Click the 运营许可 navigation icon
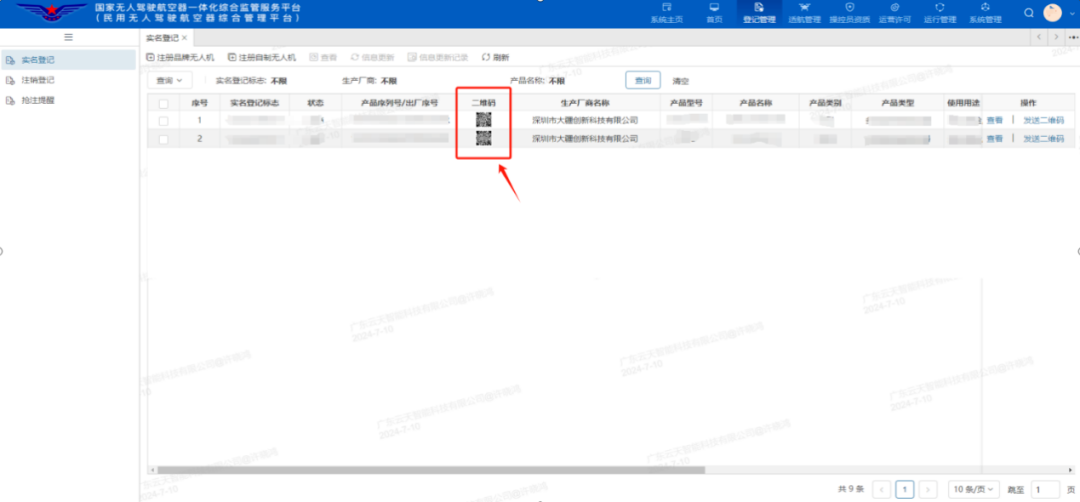The image size is (1080, 502). click(x=895, y=8)
